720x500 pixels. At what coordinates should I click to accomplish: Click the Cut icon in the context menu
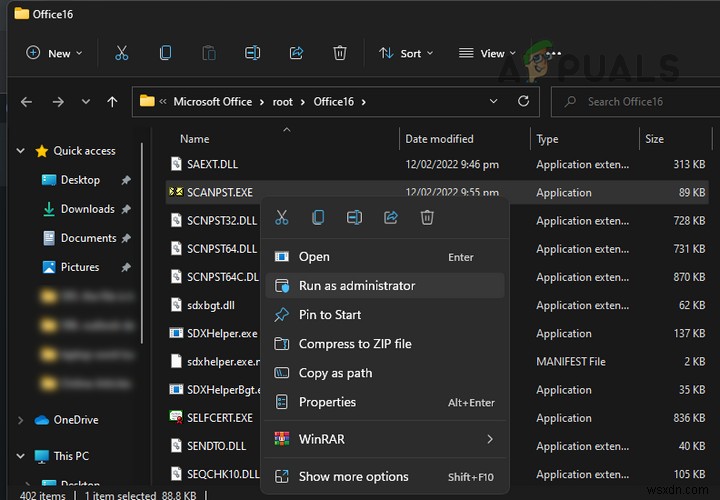pos(281,217)
